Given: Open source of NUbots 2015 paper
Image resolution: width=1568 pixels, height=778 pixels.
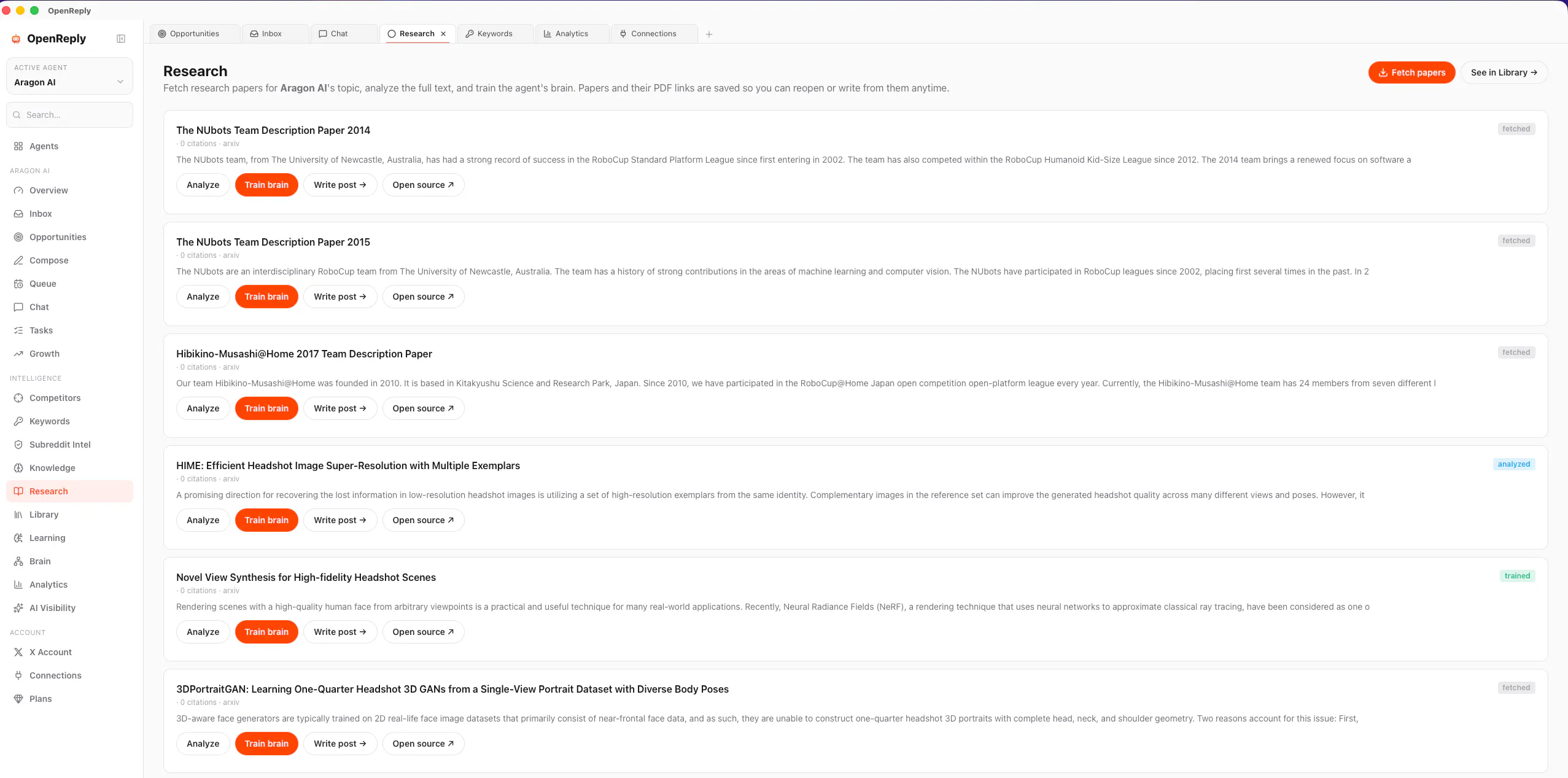Looking at the screenshot, I should (423, 297).
